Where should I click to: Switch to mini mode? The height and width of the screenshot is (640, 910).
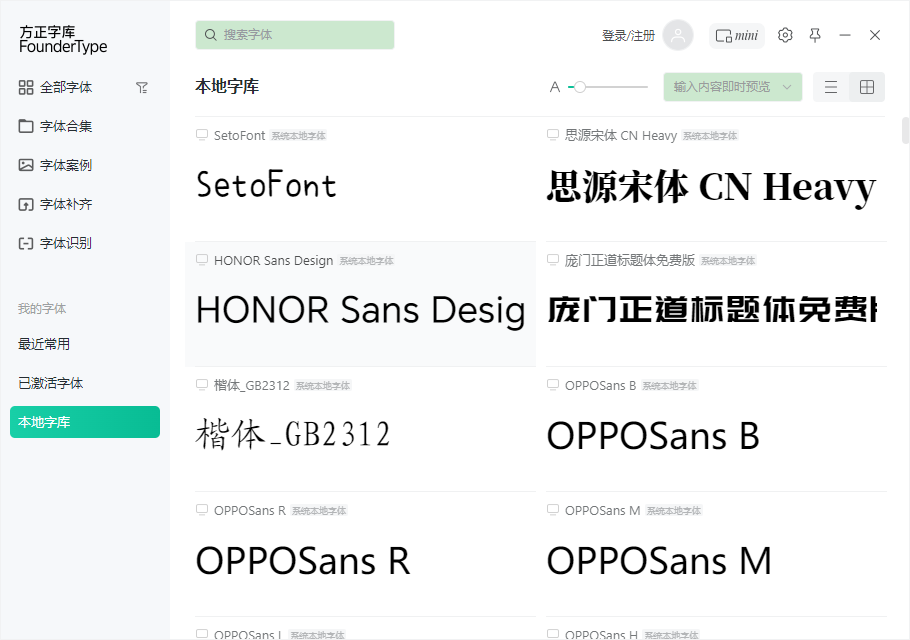coord(735,35)
